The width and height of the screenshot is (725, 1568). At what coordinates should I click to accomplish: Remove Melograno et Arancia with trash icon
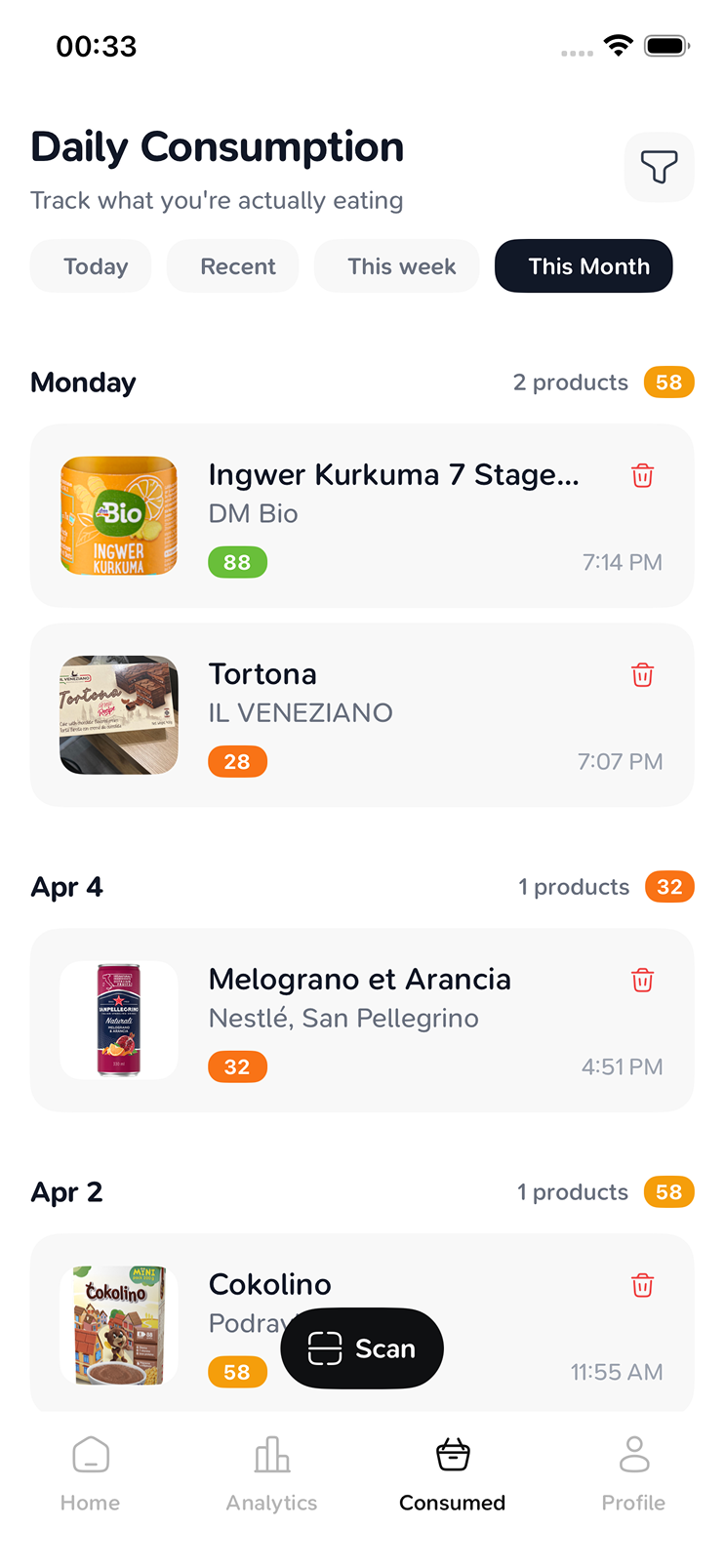pos(642,981)
